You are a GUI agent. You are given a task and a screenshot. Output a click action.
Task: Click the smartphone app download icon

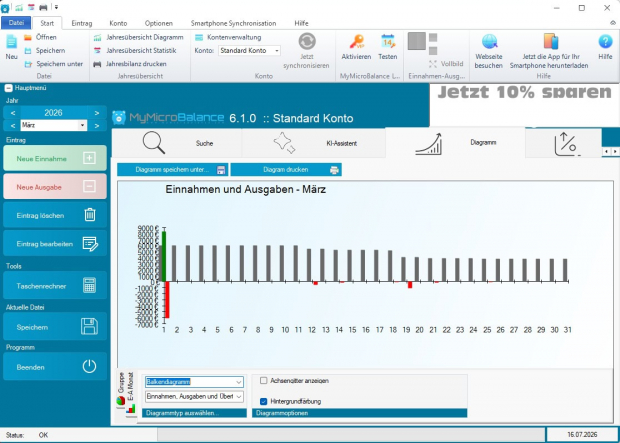[x=550, y=42]
